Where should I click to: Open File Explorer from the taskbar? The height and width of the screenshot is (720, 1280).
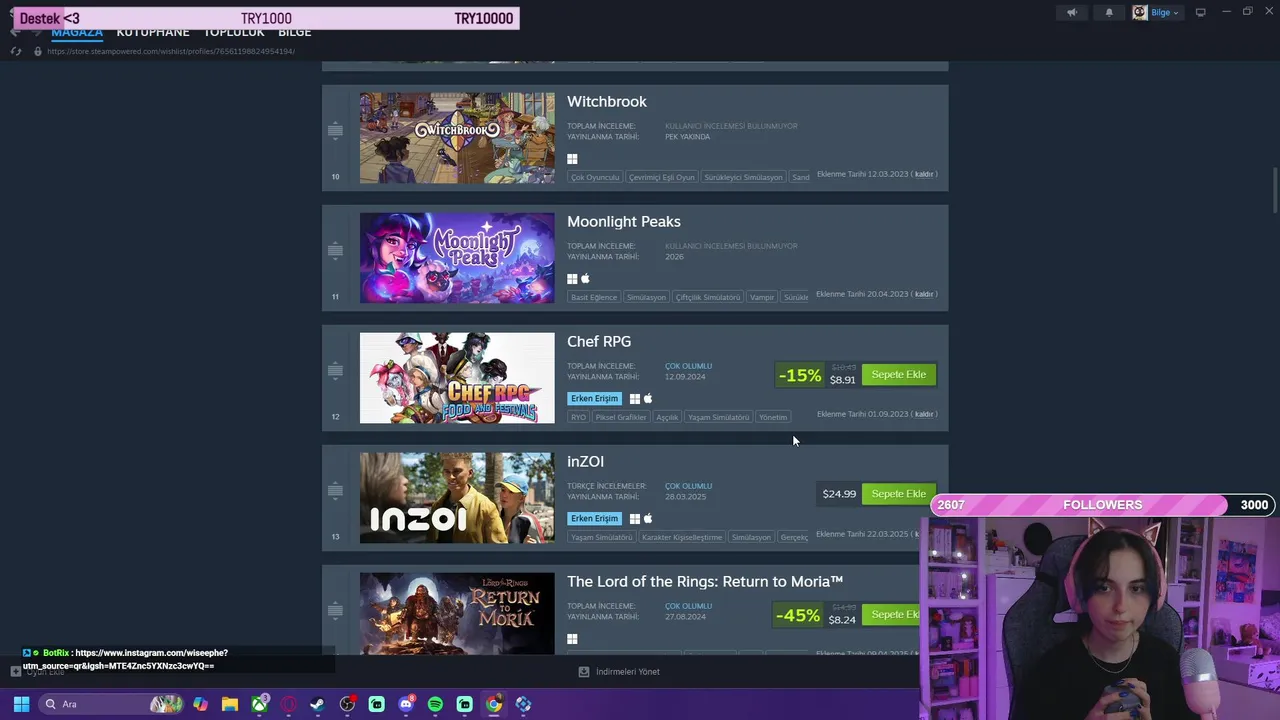(229, 704)
